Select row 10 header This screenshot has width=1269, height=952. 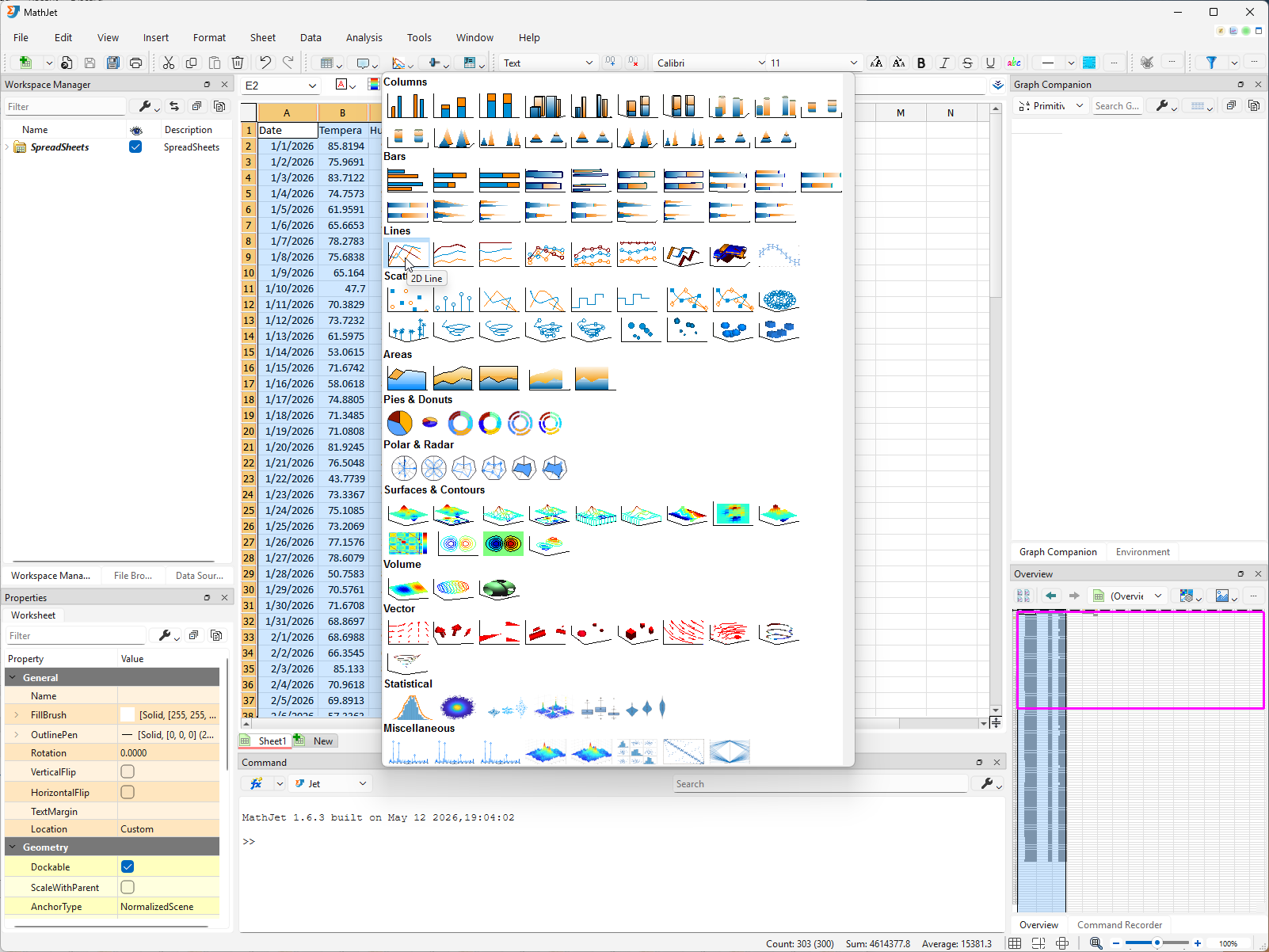[248, 272]
